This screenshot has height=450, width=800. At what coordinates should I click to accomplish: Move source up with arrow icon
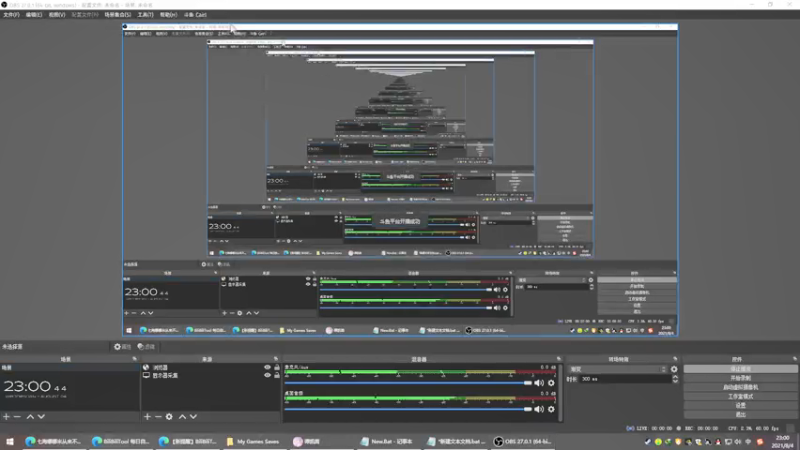[x=182, y=417]
